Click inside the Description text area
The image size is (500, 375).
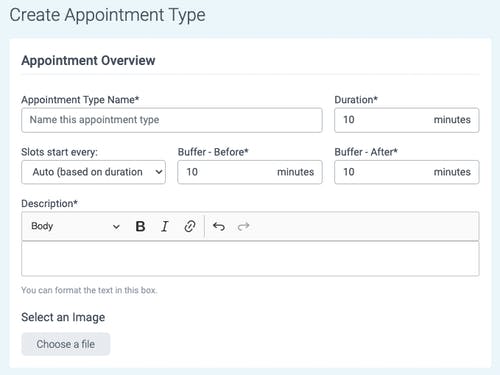coord(250,259)
